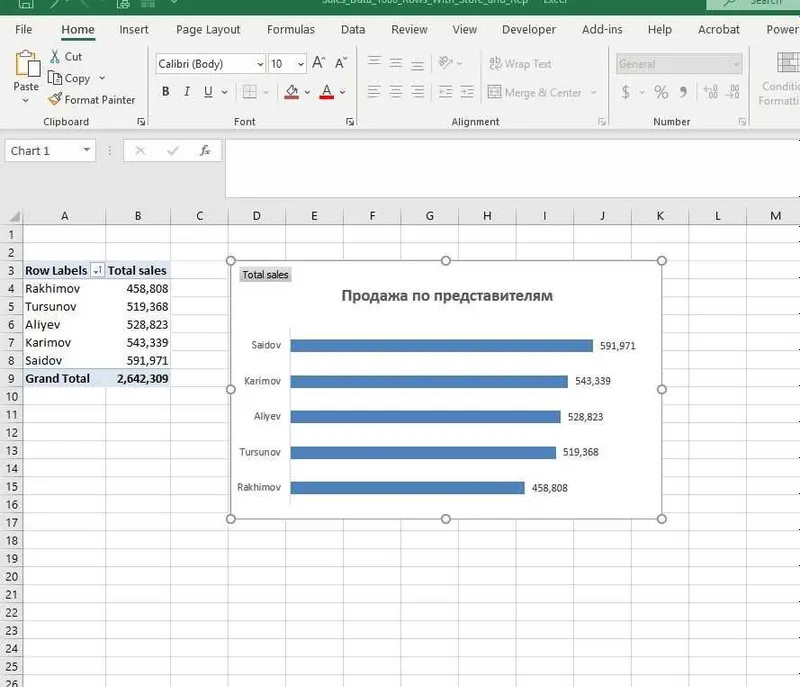Apply the red font color swatch
The height and width of the screenshot is (687, 800).
click(327, 92)
